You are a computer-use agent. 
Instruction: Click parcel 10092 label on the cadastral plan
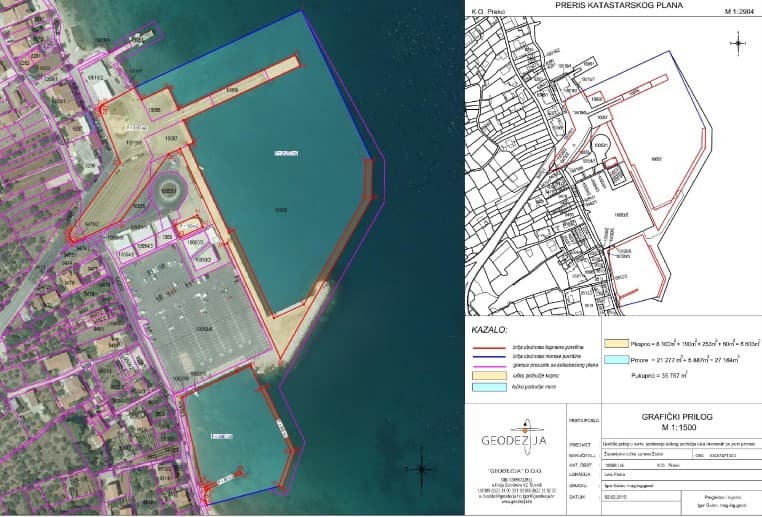[657, 159]
